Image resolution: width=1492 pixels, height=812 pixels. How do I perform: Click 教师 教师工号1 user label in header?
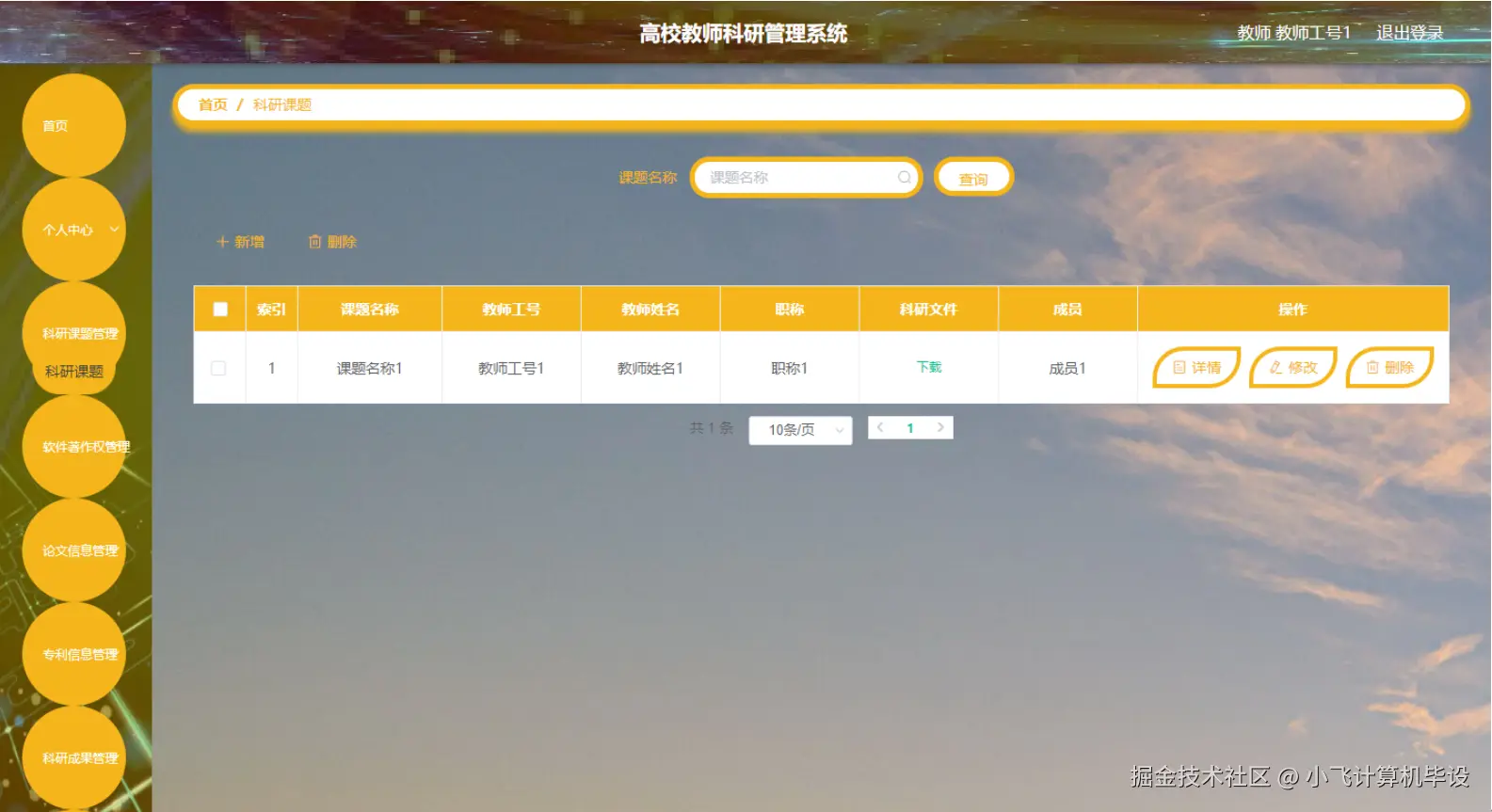click(1293, 33)
